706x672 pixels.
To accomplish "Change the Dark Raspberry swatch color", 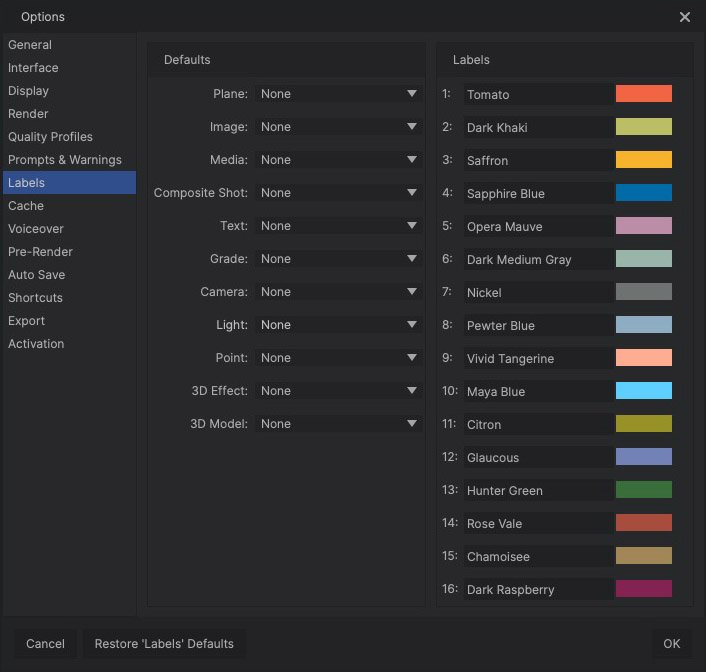I will (643, 589).
